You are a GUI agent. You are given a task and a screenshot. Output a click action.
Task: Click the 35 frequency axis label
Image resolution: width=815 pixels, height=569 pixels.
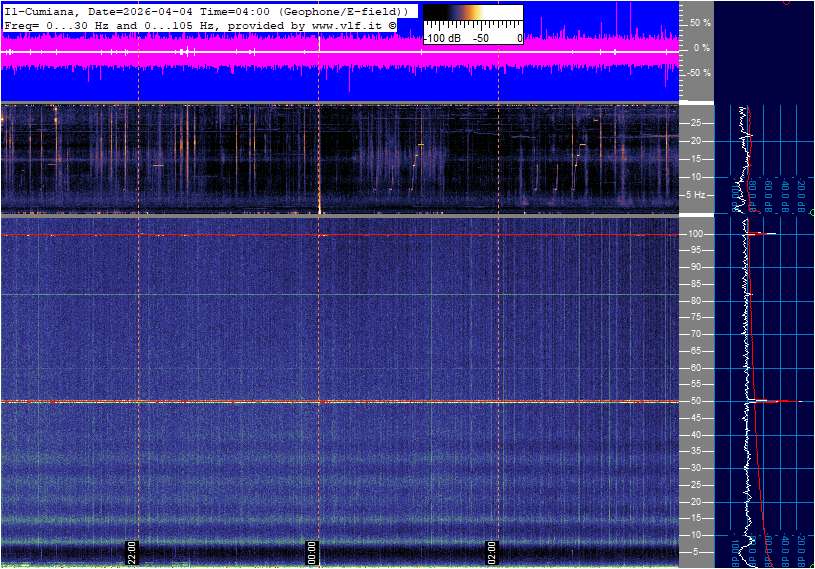coord(695,452)
